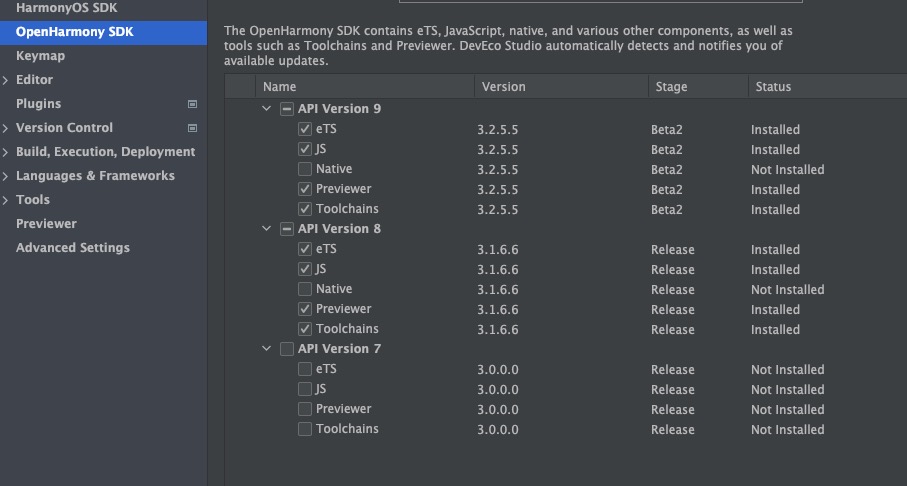This screenshot has width=907, height=486.
Task: Check Previewer under API Version 7
Action: click(x=305, y=409)
